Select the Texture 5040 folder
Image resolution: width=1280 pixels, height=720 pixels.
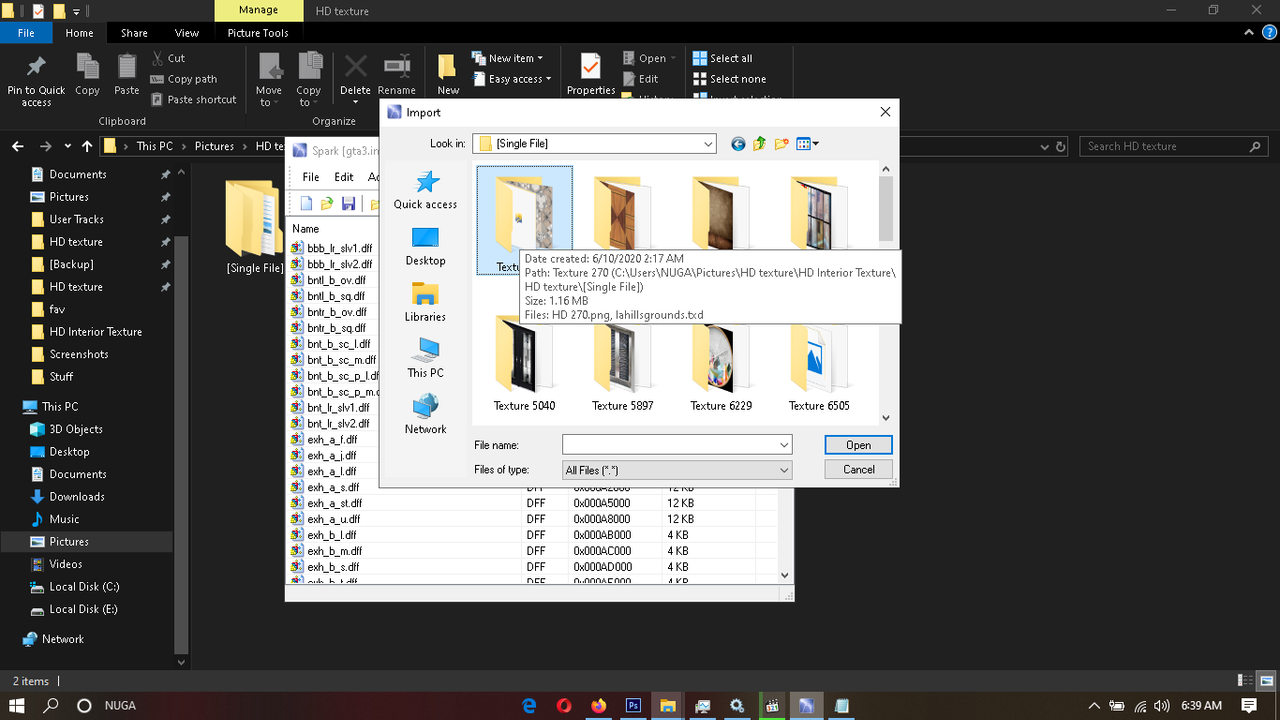click(524, 363)
